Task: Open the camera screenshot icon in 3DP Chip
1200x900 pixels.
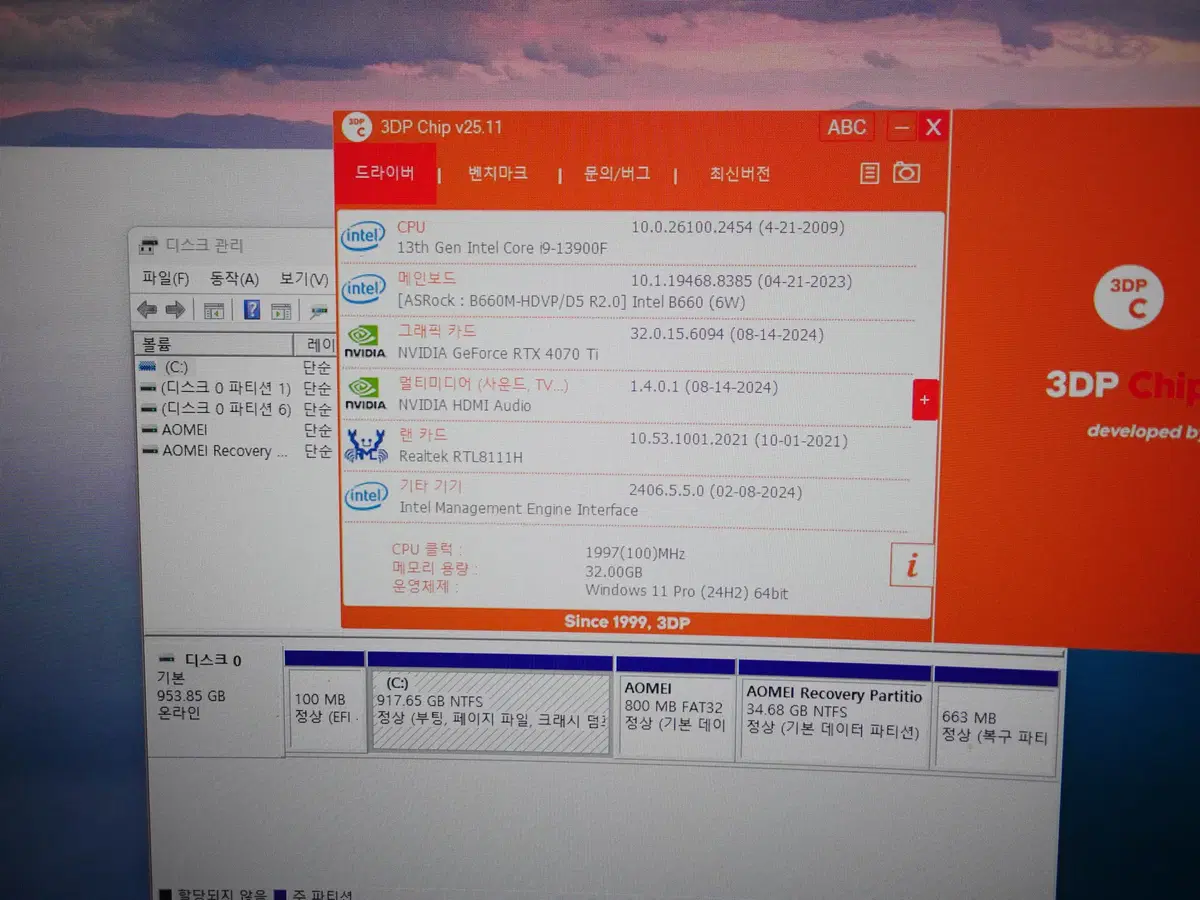Action: tap(906, 172)
